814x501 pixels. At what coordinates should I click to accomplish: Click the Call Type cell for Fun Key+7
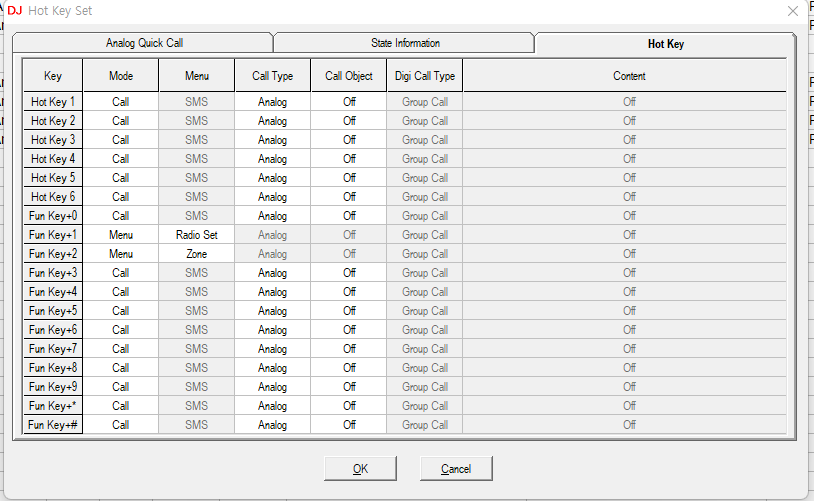(273, 349)
